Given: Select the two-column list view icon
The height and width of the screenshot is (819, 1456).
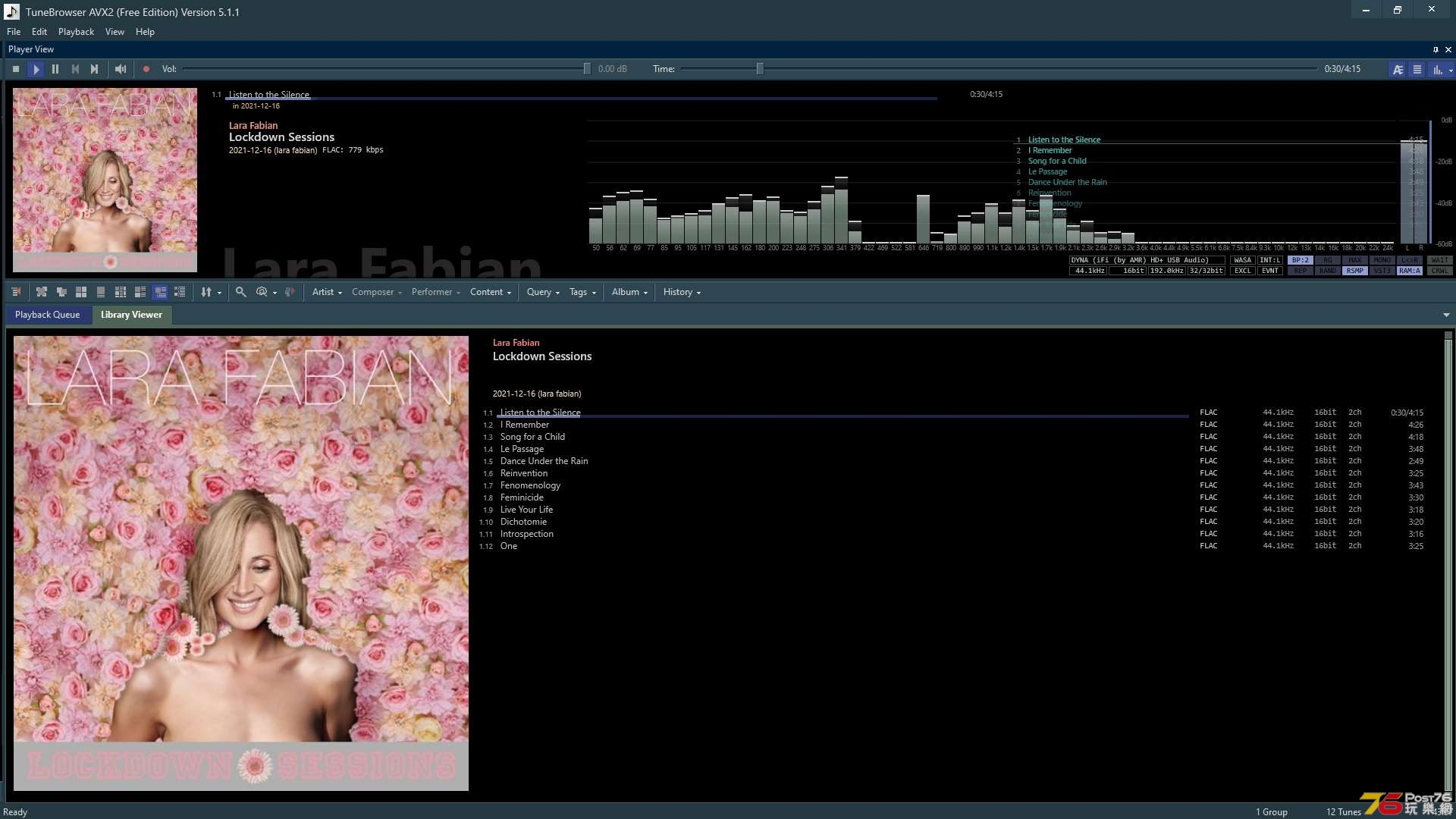Looking at the screenshot, I should pos(121,292).
